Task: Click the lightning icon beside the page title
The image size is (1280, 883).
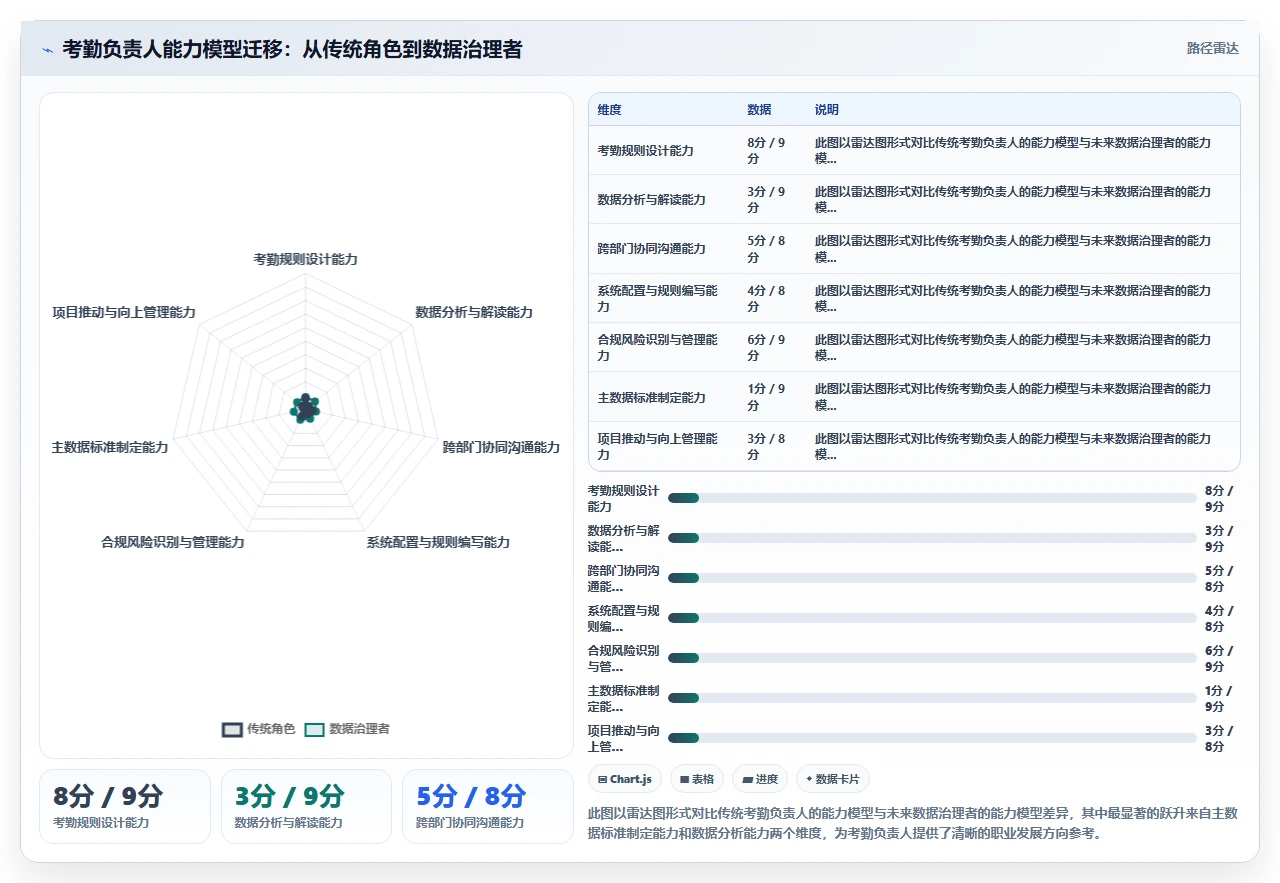Action: pyautogui.click(x=47, y=50)
